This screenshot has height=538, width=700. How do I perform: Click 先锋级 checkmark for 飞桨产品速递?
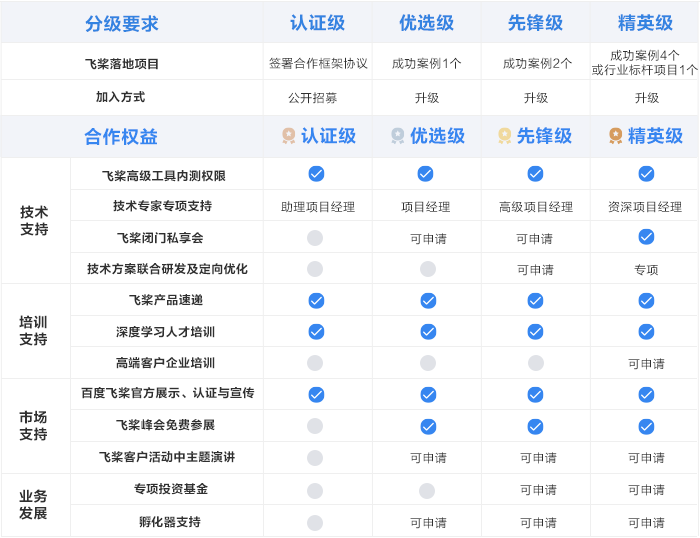(535, 300)
